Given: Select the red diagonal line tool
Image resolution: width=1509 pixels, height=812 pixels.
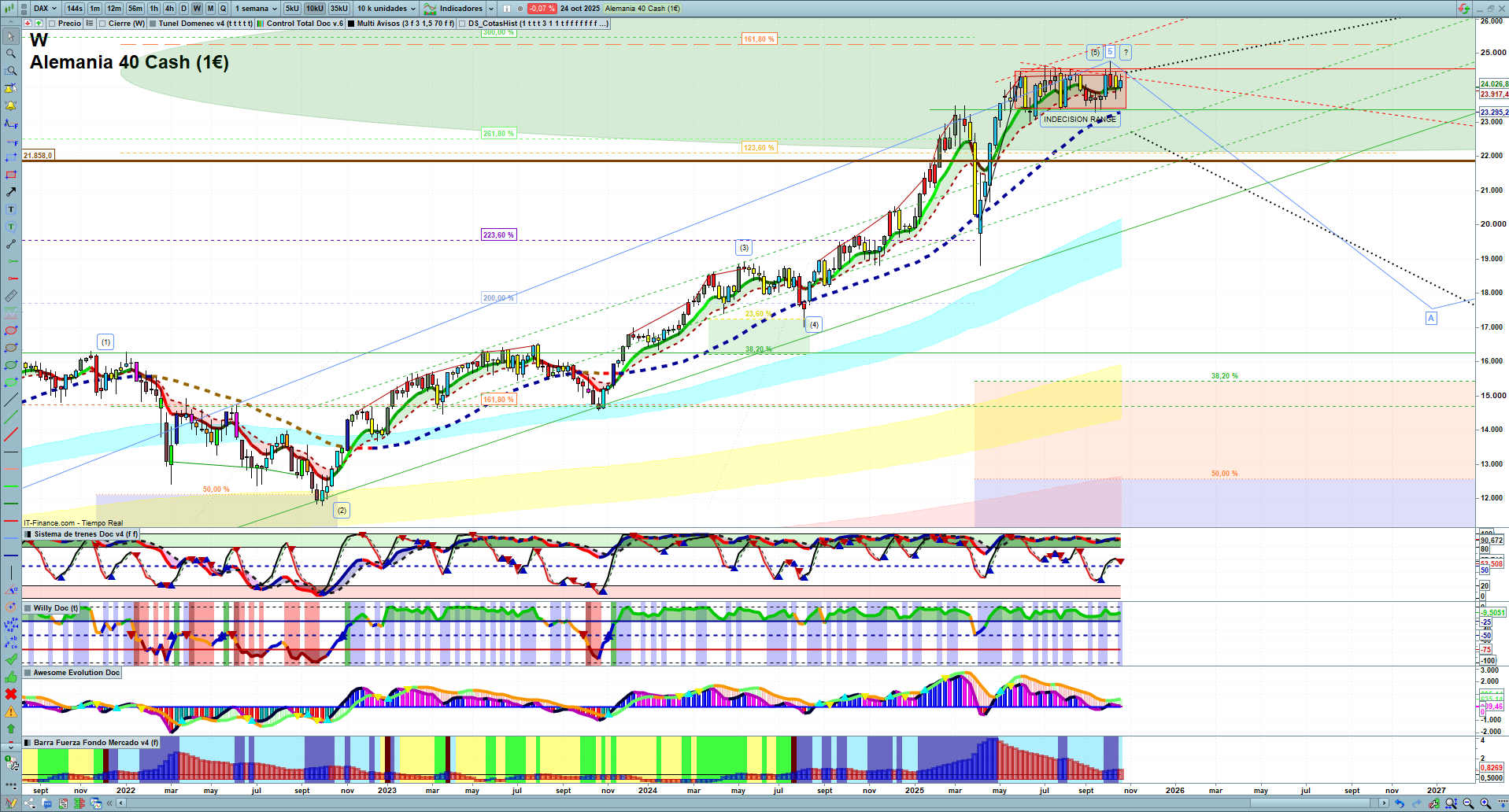Looking at the screenshot, I should [x=11, y=434].
